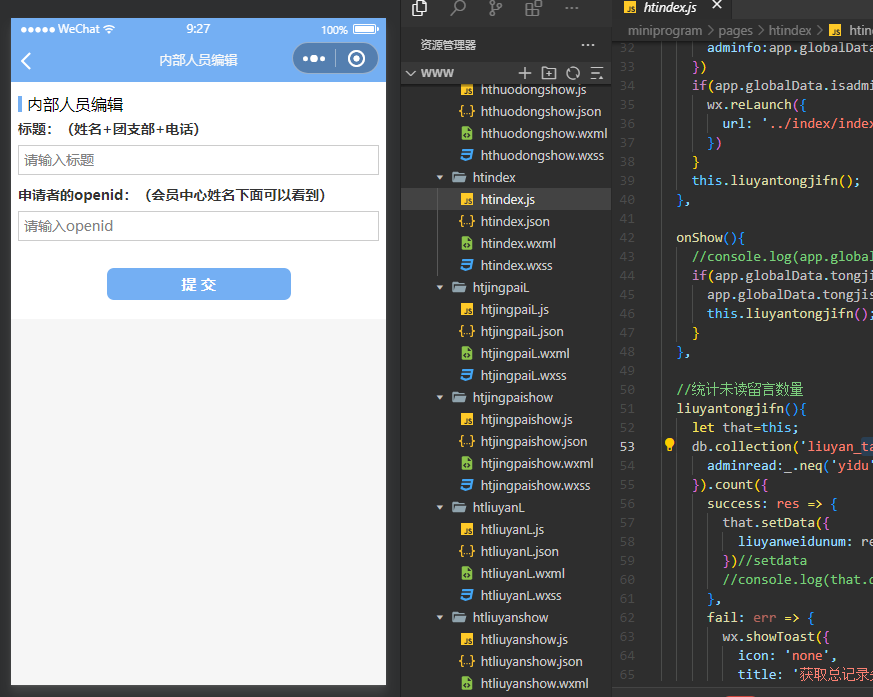
Task: Collapse the htjingpaishow folder
Action: (440, 397)
